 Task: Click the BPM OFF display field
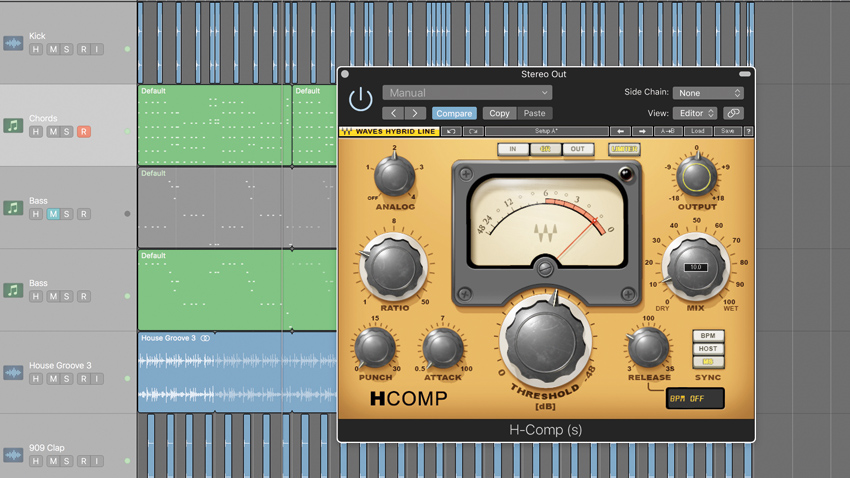[x=695, y=399]
